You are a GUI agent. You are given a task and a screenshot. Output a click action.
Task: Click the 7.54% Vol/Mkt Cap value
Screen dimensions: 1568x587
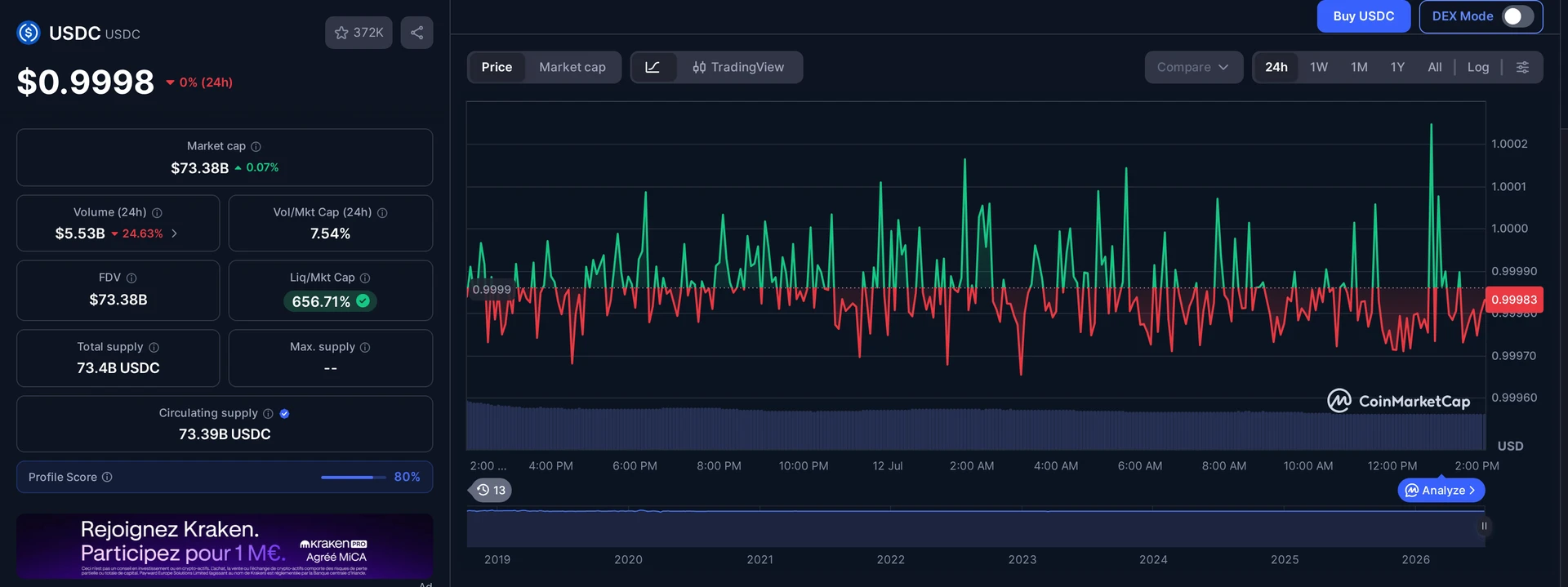click(330, 233)
